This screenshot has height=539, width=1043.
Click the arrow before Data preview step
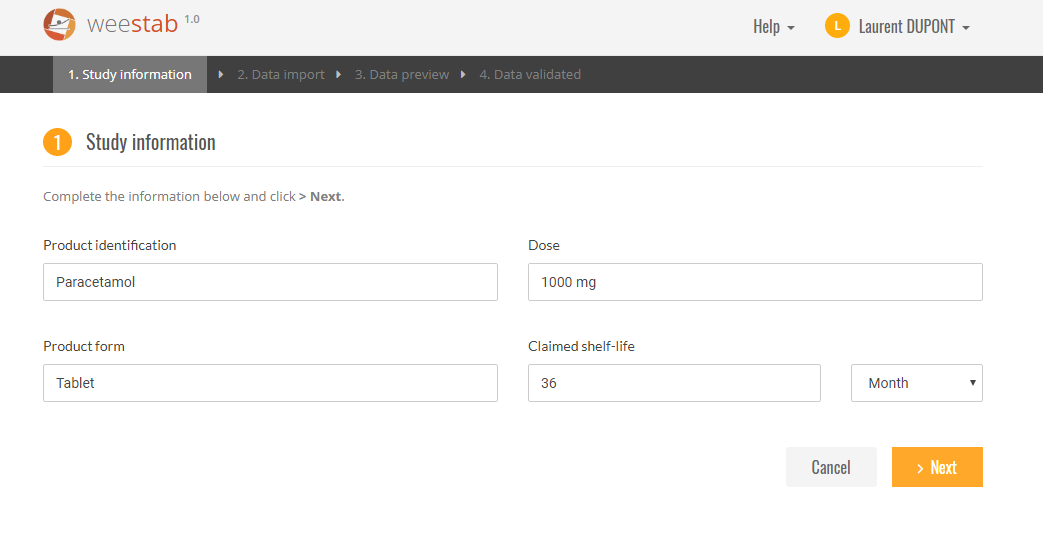(339, 75)
